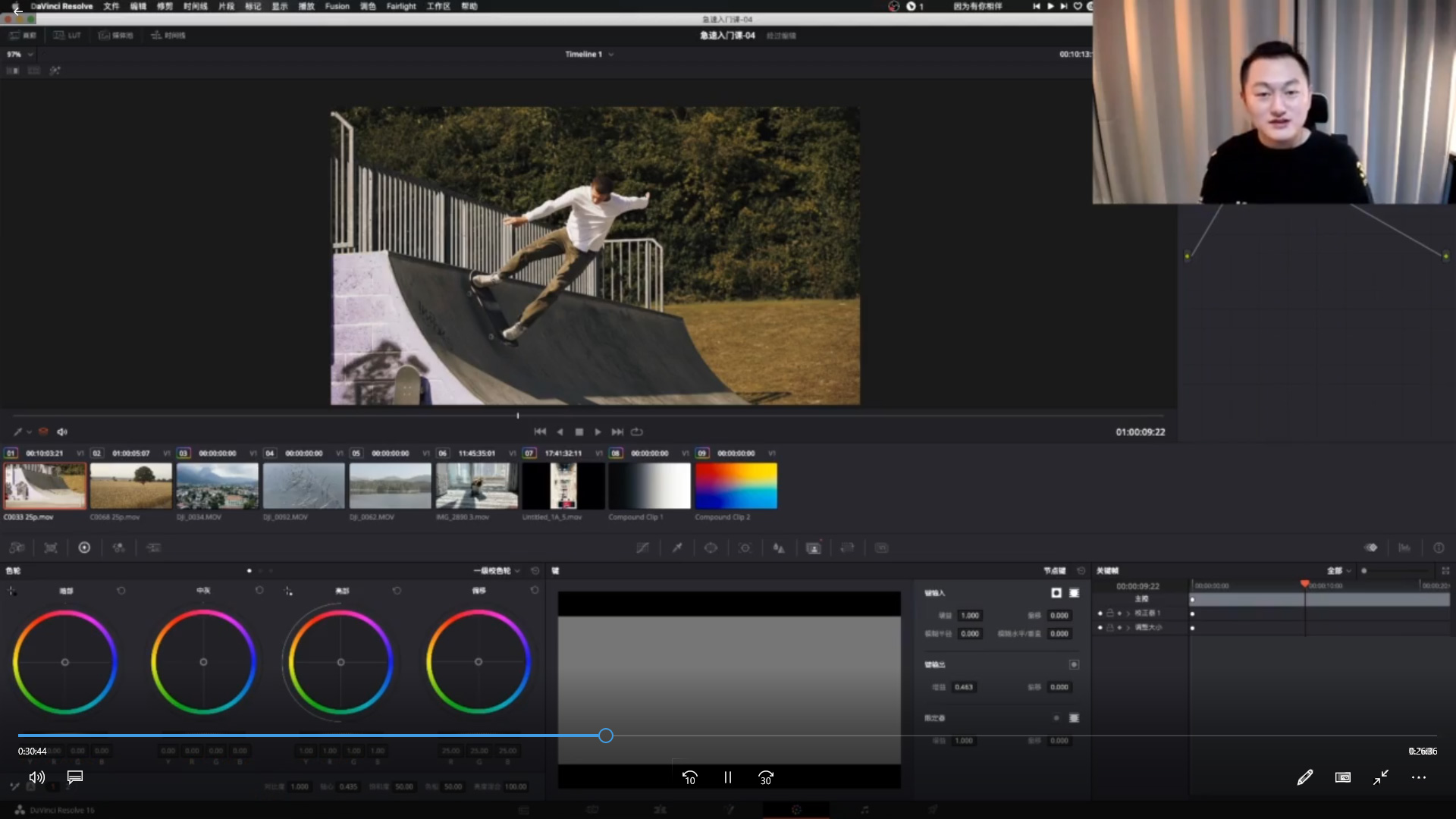Select the IMG_2890 clip thumbnail
The width and height of the screenshot is (1456, 819).
click(x=477, y=486)
